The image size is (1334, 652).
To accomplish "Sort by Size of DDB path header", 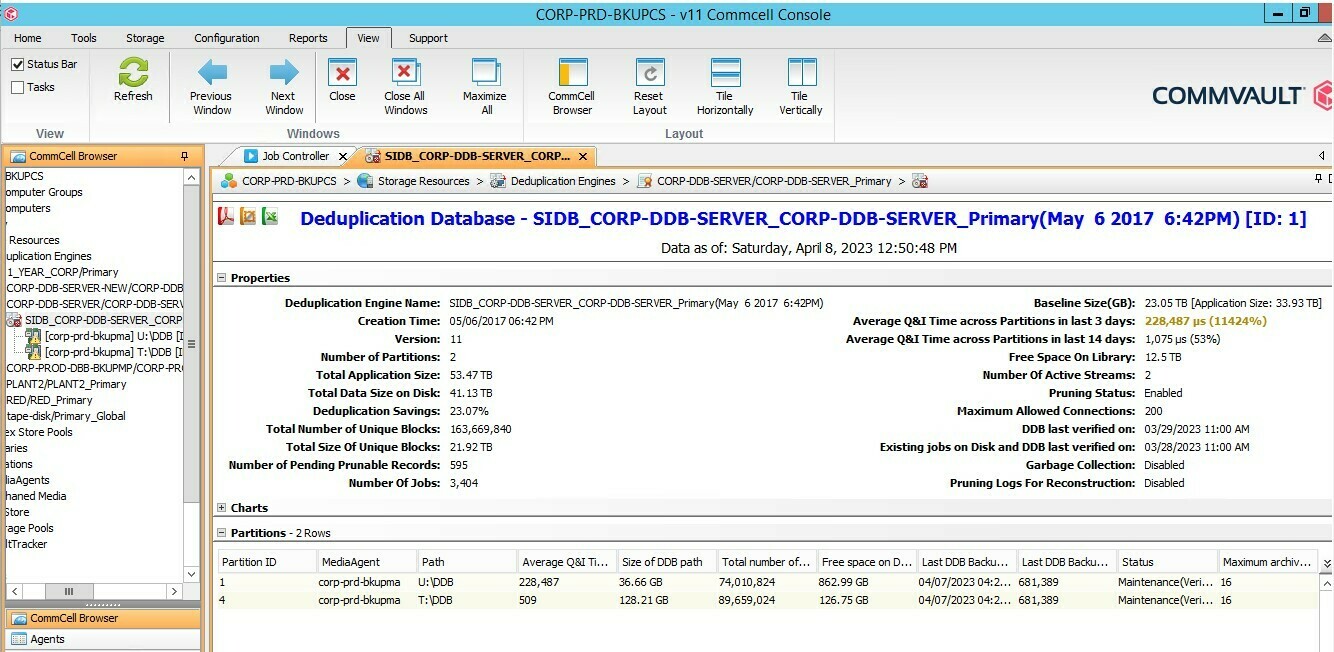I will pyautogui.click(x=667, y=562).
